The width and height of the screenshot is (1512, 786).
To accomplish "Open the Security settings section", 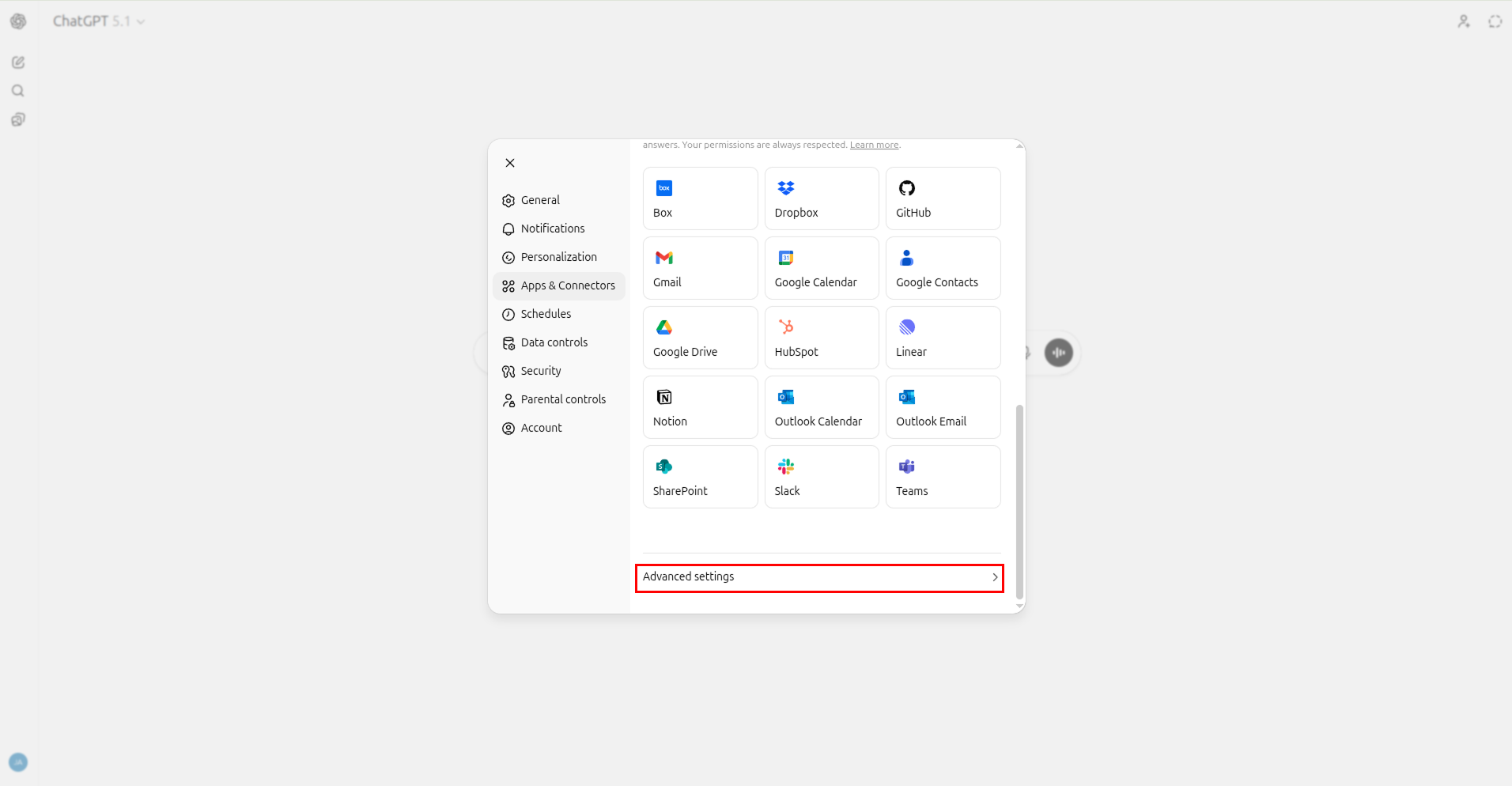I will [x=540, y=370].
